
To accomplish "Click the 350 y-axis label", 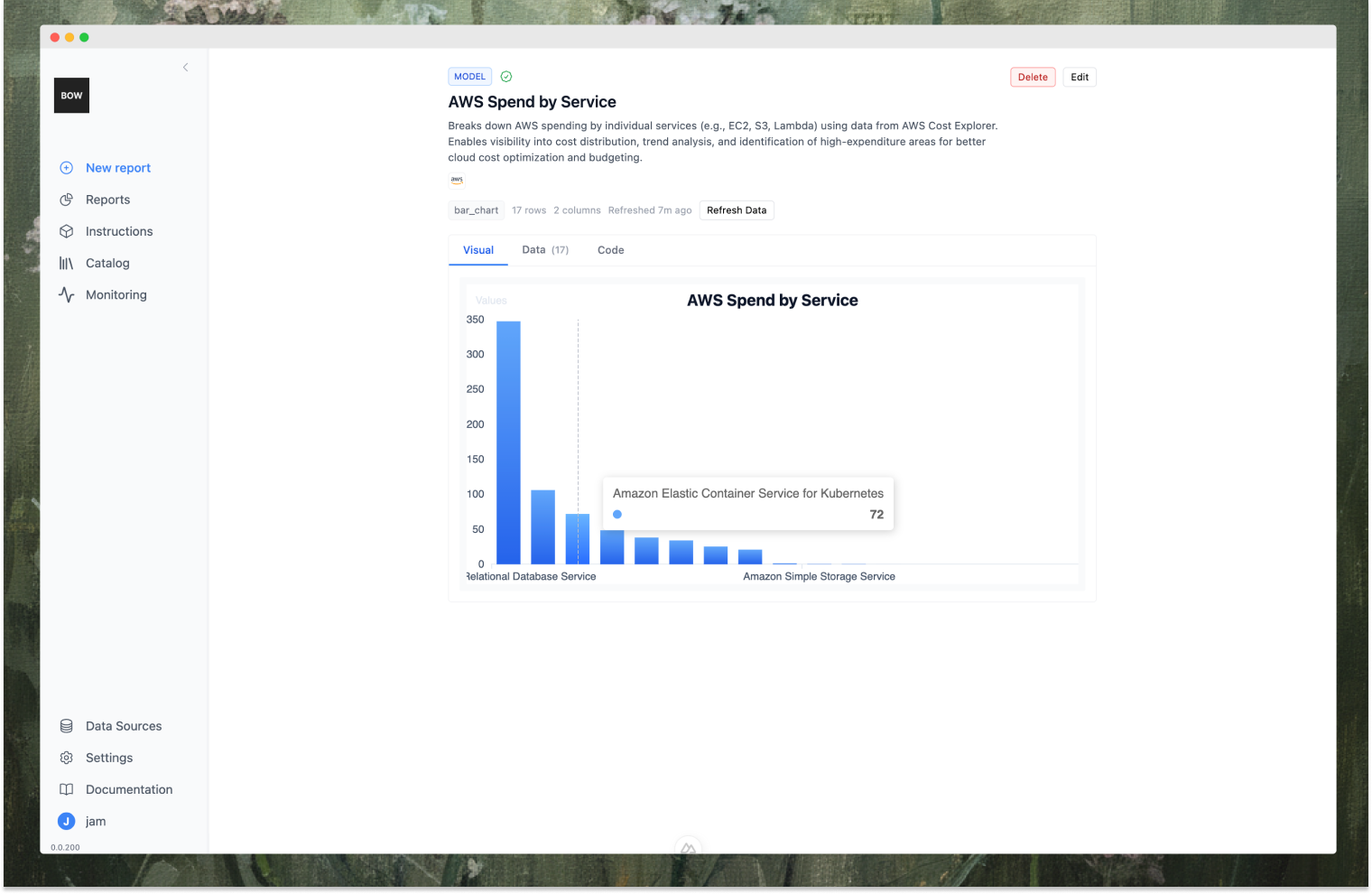I will pyautogui.click(x=475, y=320).
